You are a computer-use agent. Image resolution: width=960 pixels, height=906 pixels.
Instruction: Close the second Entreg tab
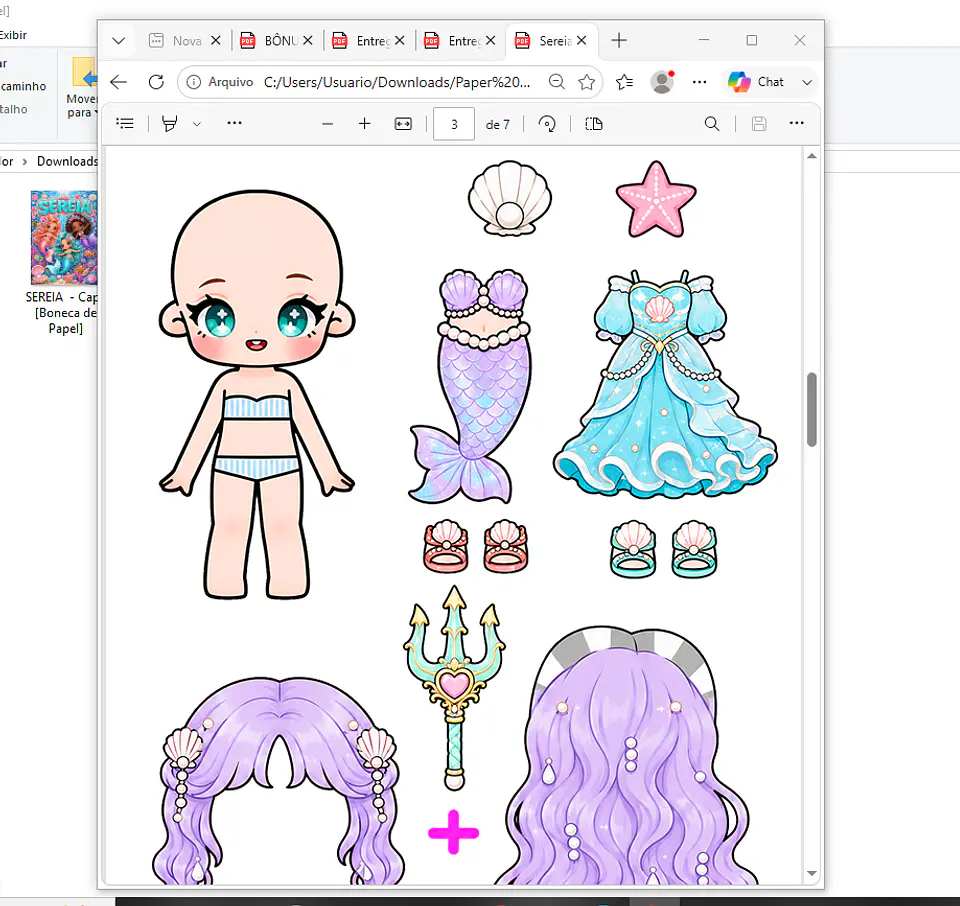[490, 40]
